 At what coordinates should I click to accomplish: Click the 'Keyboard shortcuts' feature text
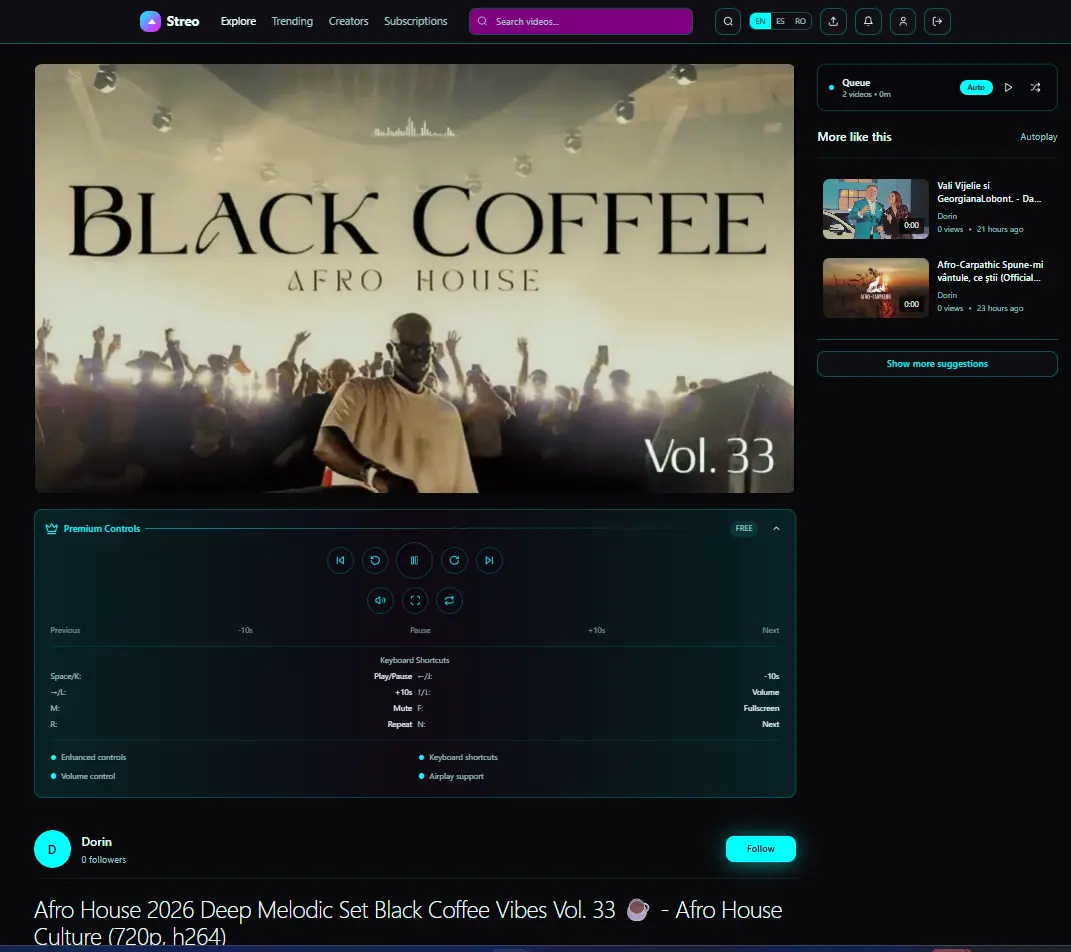pos(463,757)
